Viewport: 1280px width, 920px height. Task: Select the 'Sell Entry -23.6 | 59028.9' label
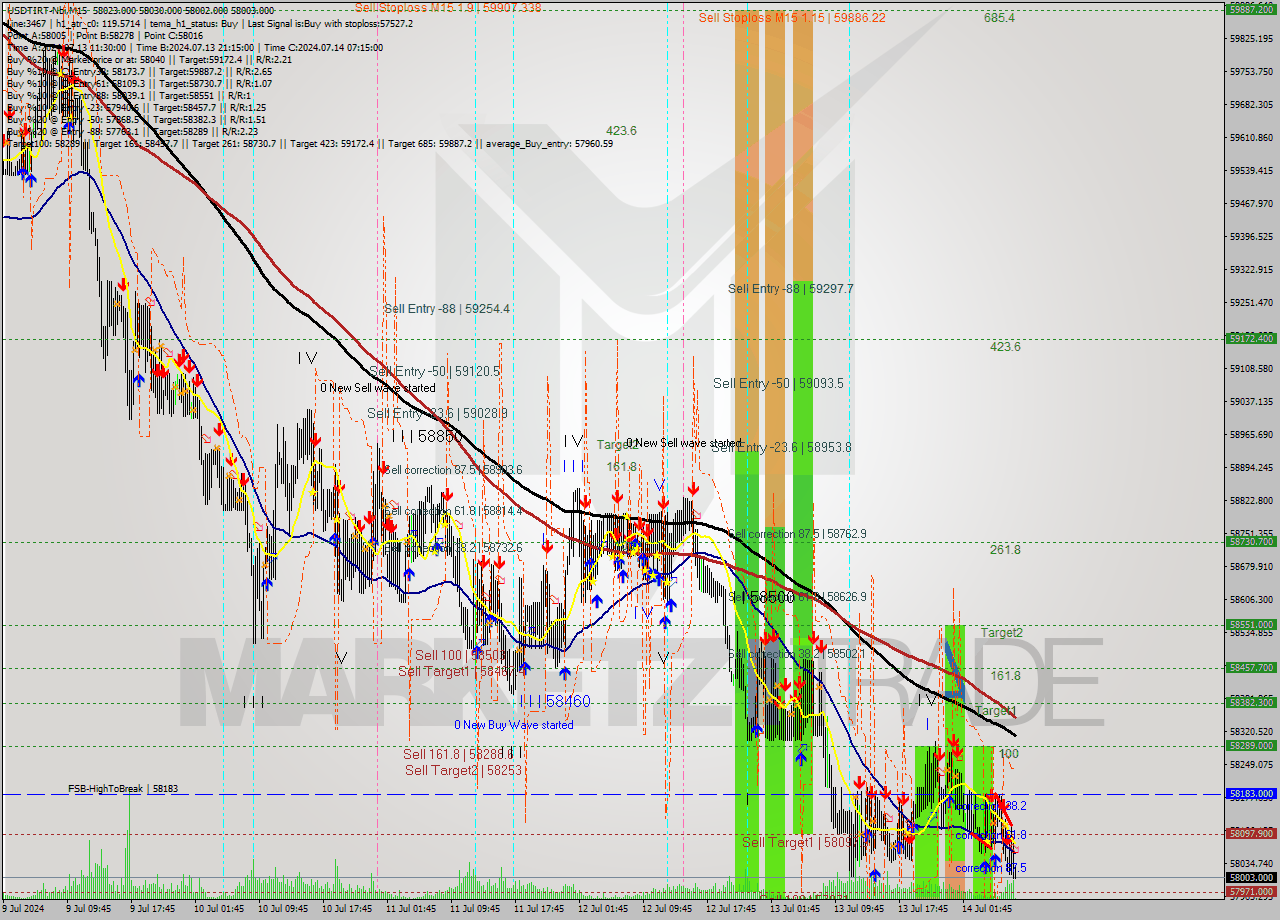(x=437, y=413)
